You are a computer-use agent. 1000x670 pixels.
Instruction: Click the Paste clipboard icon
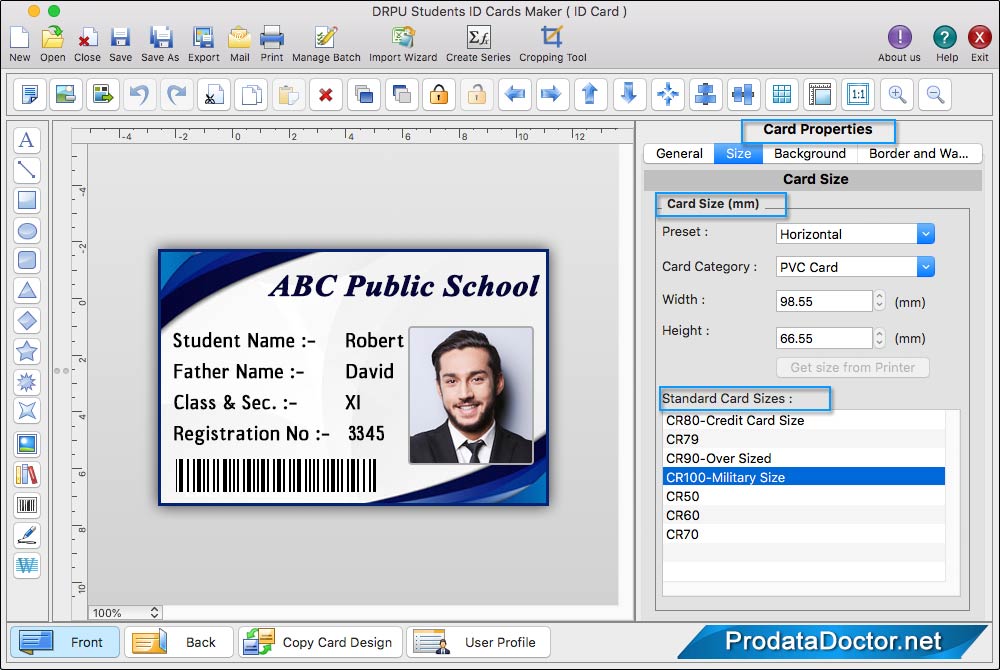click(288, 94)
